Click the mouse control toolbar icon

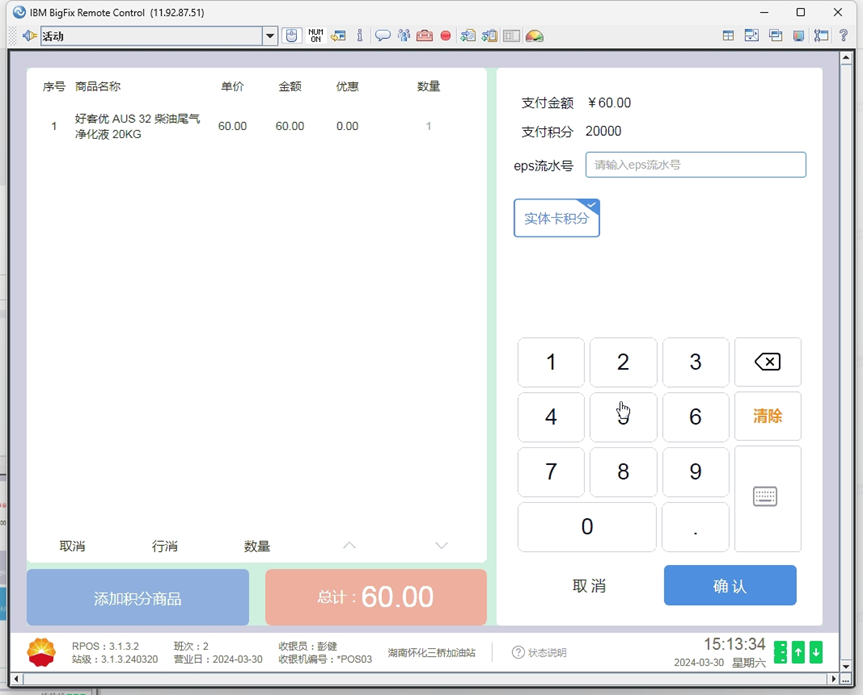coord(291,36)
